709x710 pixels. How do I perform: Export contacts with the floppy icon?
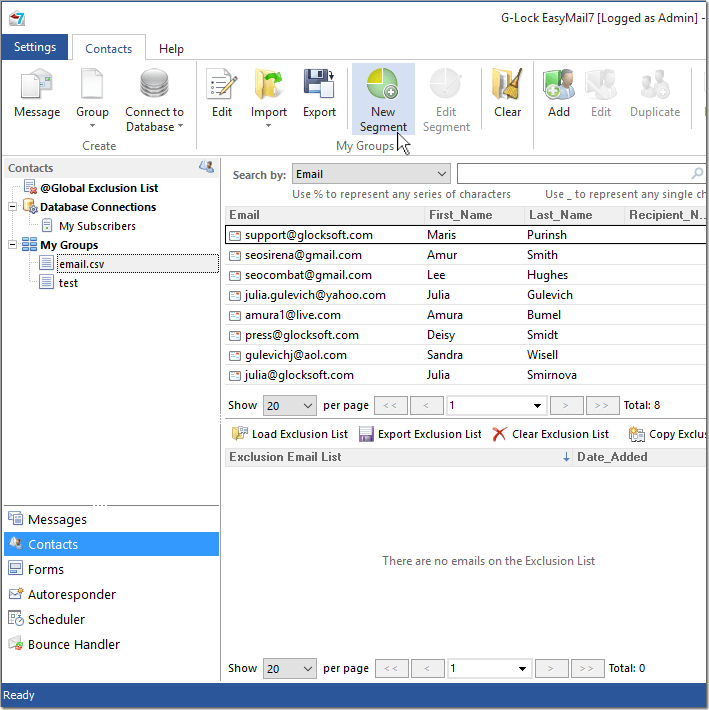(319, 93)
